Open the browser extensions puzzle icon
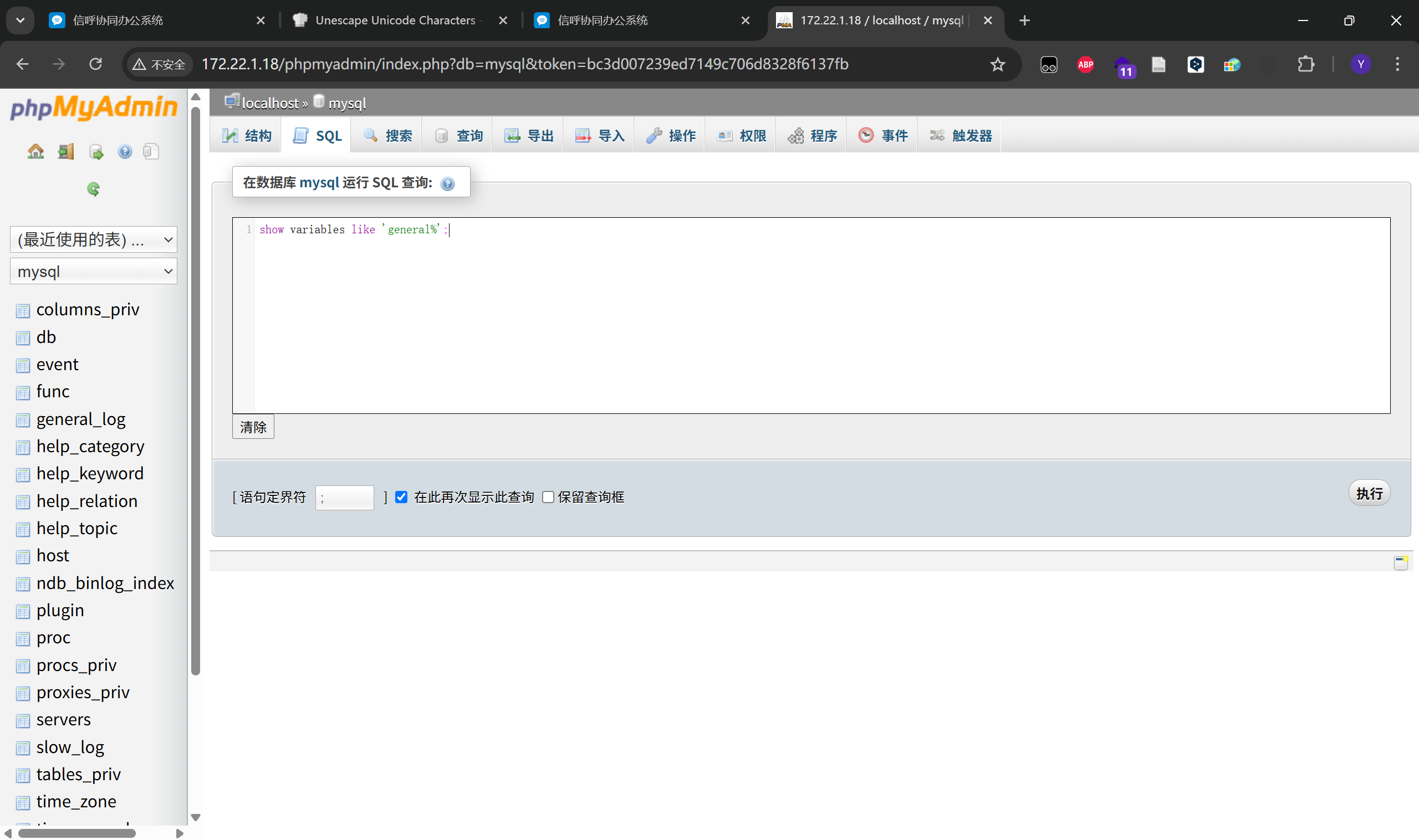The width and height of the screenshot is (1419, 840). [1305, 64]
